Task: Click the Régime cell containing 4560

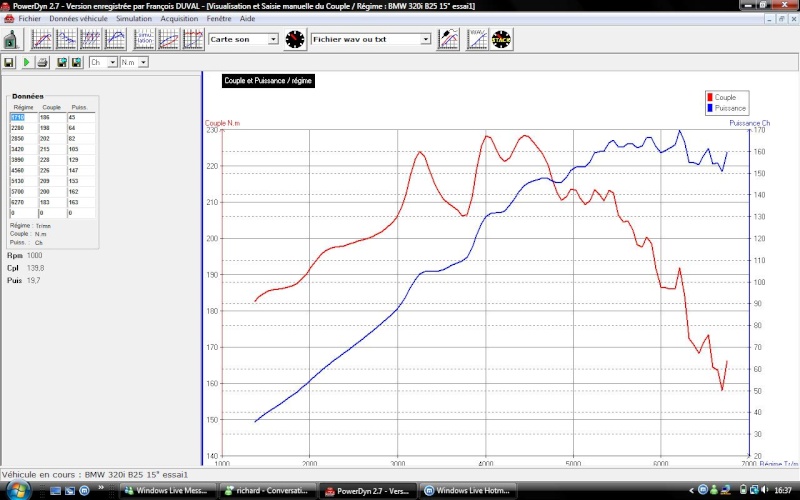Action: click(x=23, y=170)
